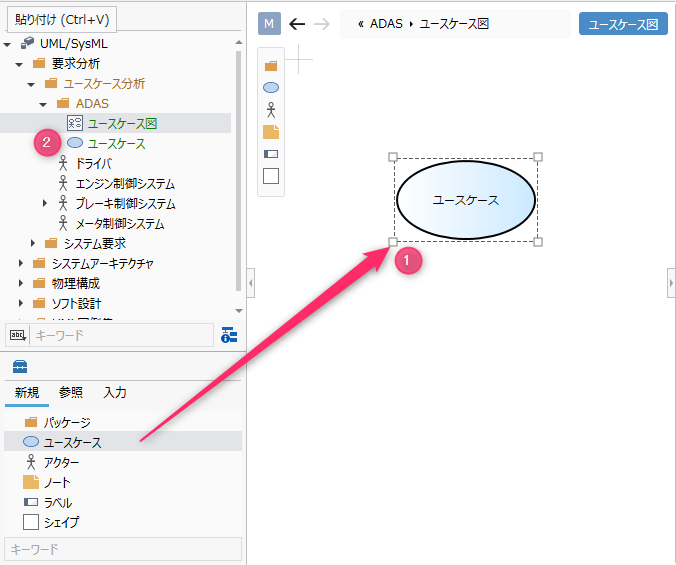The width and height of the screenshot is (676, 565).
Task: Click top-left resize handle of use case
Action: pos(393,157)
